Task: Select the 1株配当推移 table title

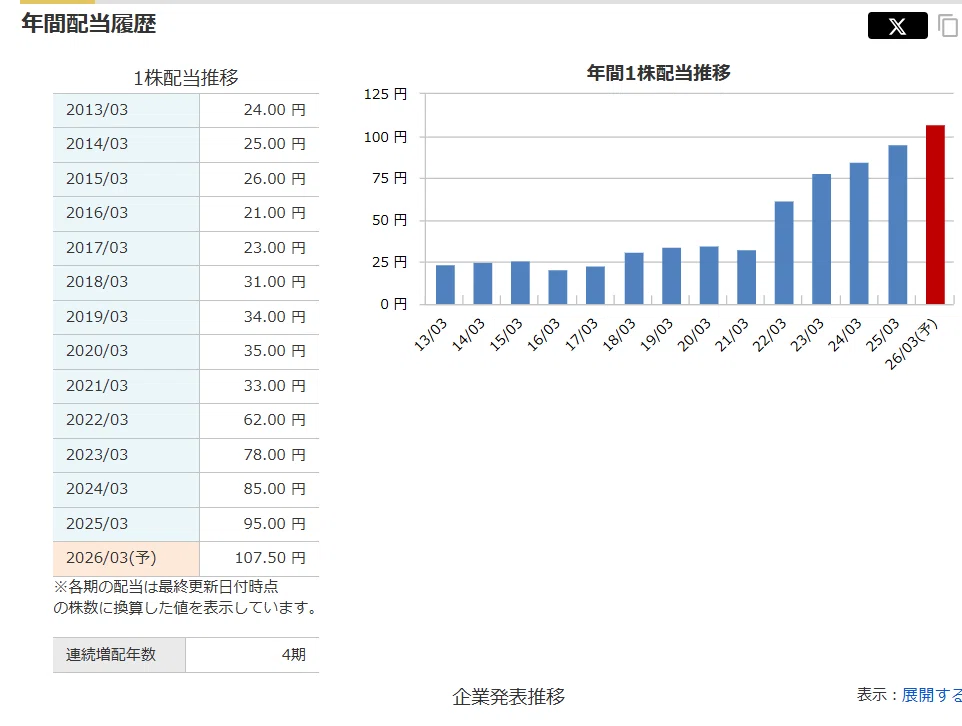Action: pos(186,78)
